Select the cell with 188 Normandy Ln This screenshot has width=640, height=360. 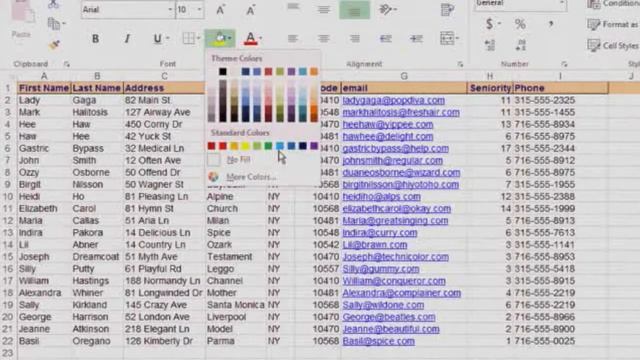(163, 281)
